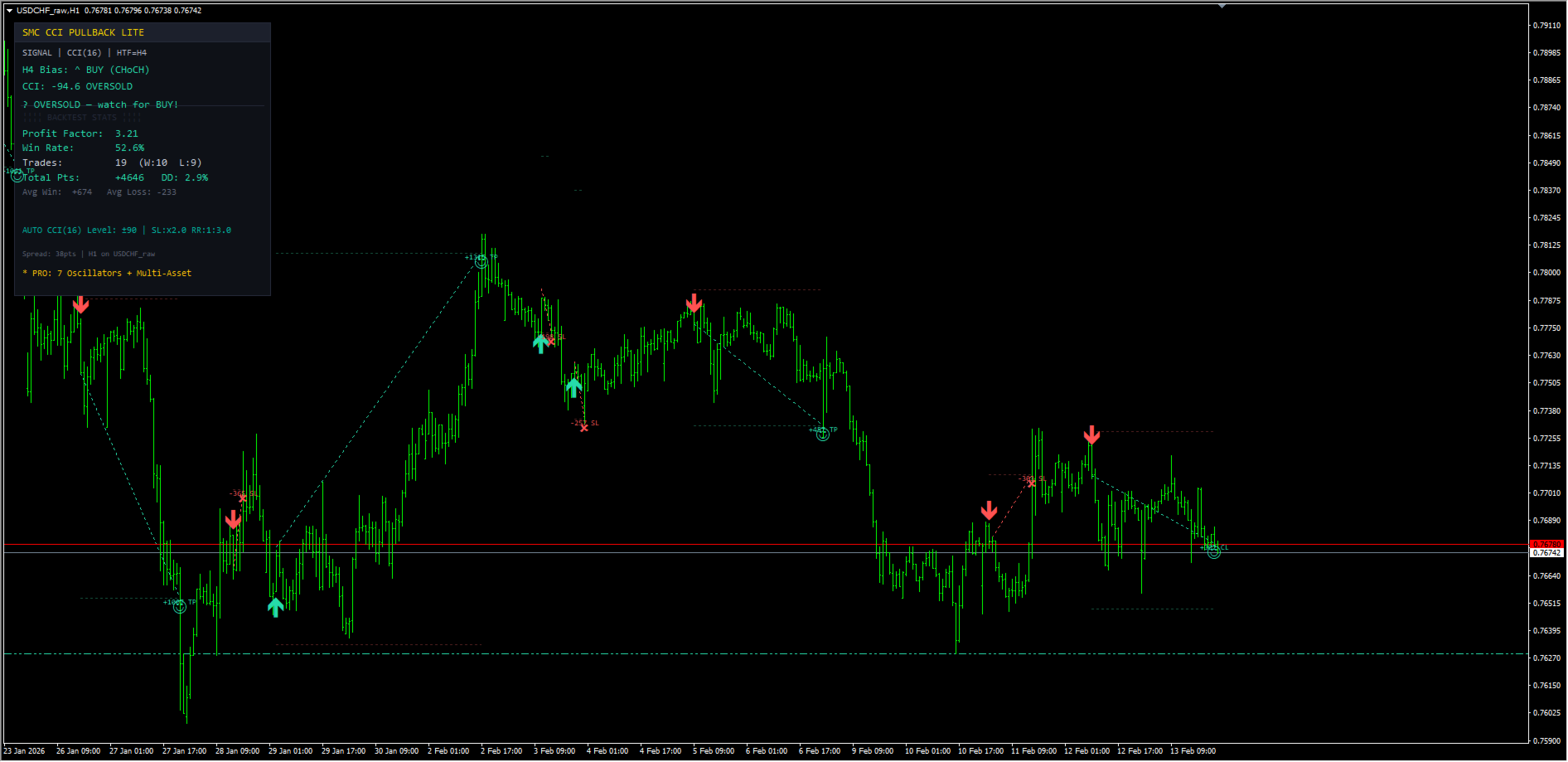Select the CL smiley marker at the latest bar

click(x=1214, y=551)
